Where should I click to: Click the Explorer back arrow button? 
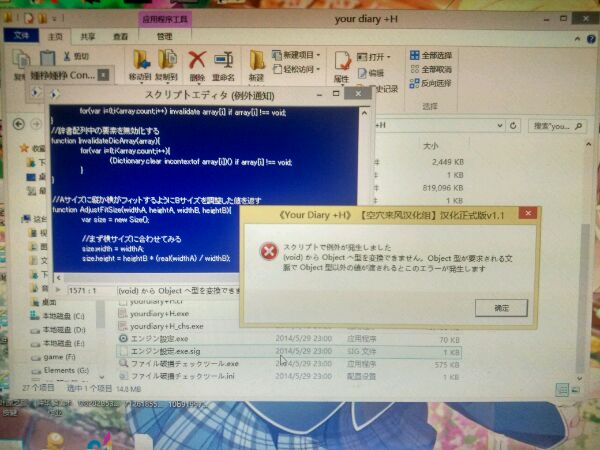(19, 124)
